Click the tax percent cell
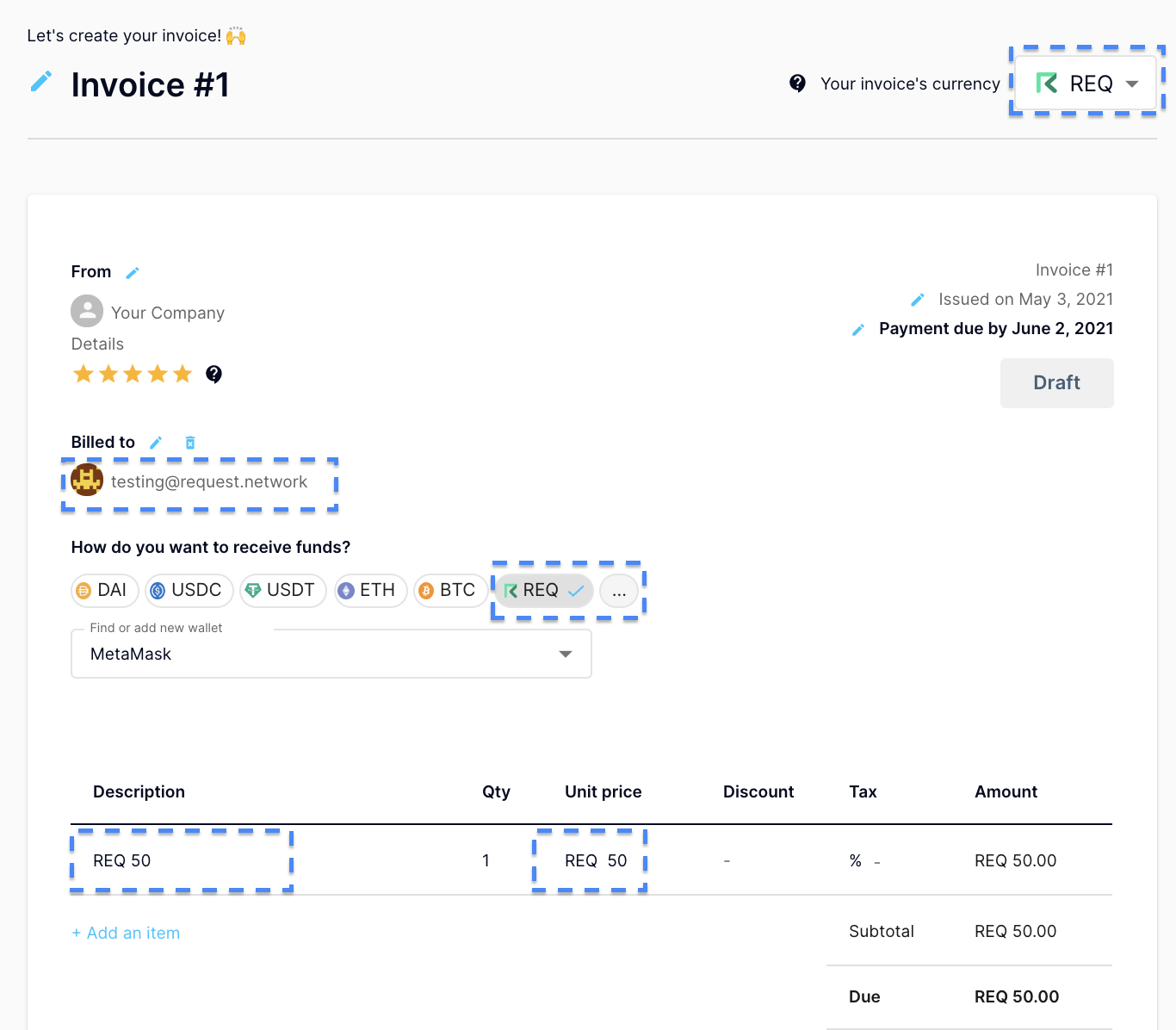 864,860
